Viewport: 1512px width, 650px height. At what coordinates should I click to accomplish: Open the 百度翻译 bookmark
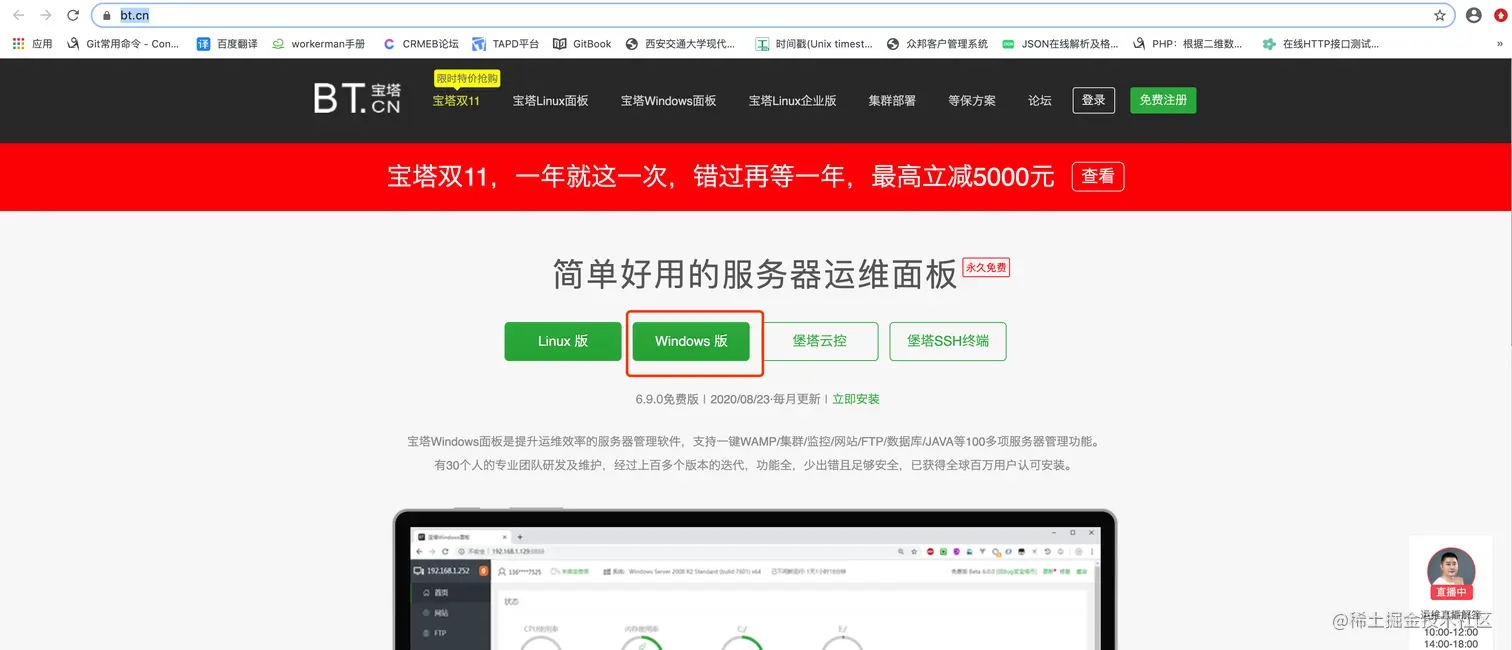click(x=227, y=44)
